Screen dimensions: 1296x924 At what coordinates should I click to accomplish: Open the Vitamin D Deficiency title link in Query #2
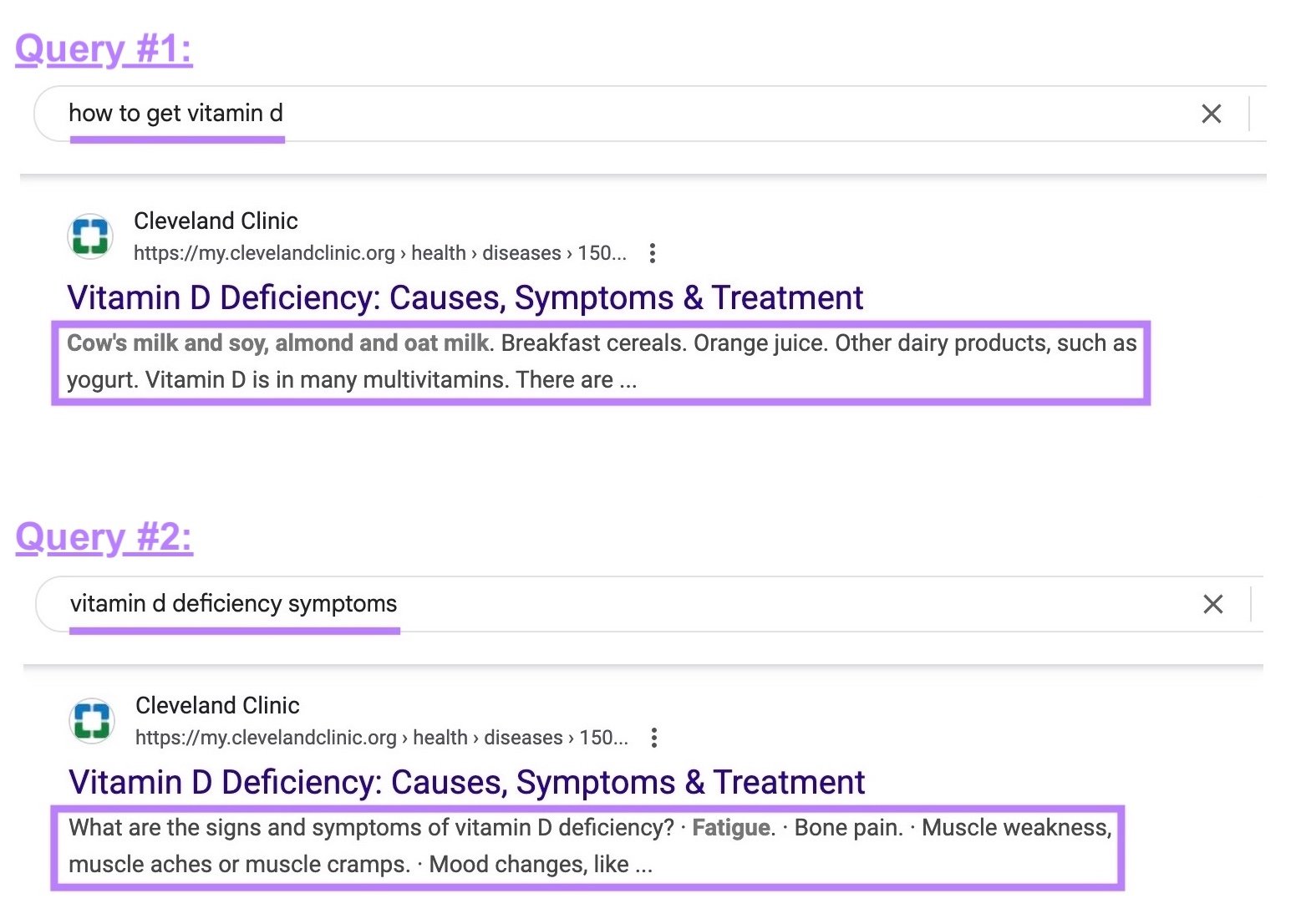click(466, 782)
